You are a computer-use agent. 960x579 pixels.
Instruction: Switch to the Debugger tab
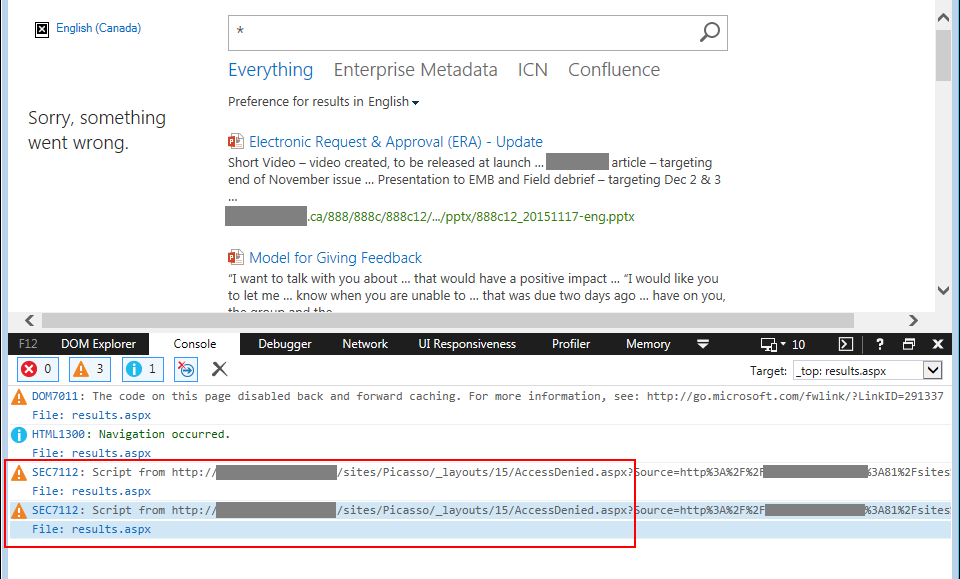(x=285, y=344)
